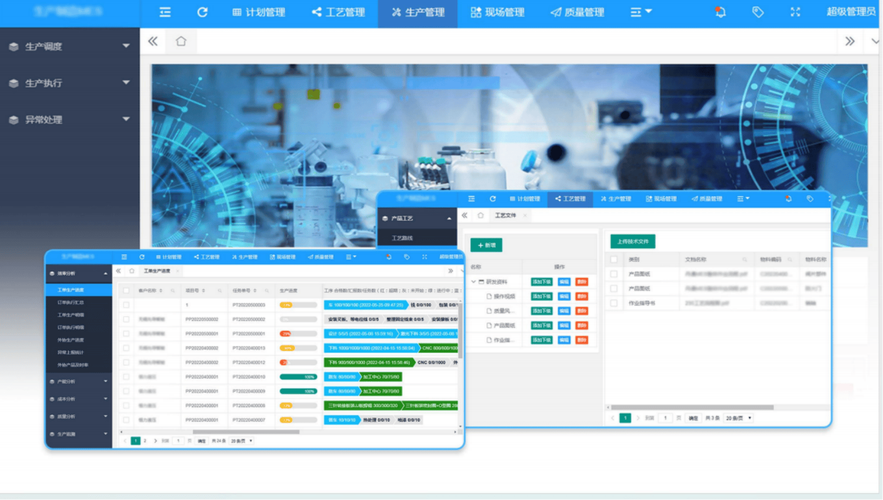Toggle fullscreen icon in main window header

795,12
